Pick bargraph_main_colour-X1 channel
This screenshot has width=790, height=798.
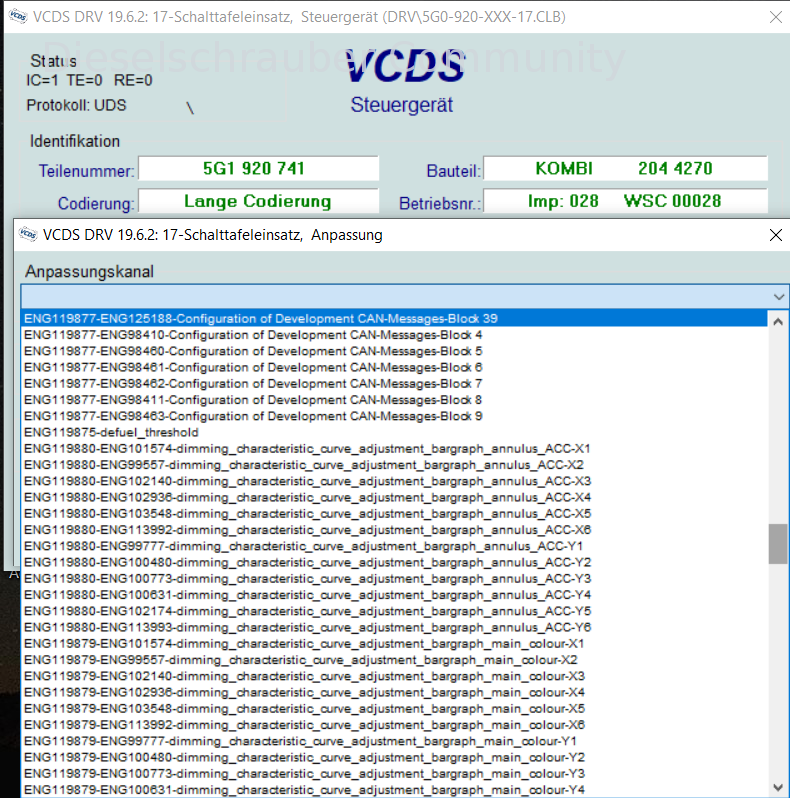coord(394,644)
